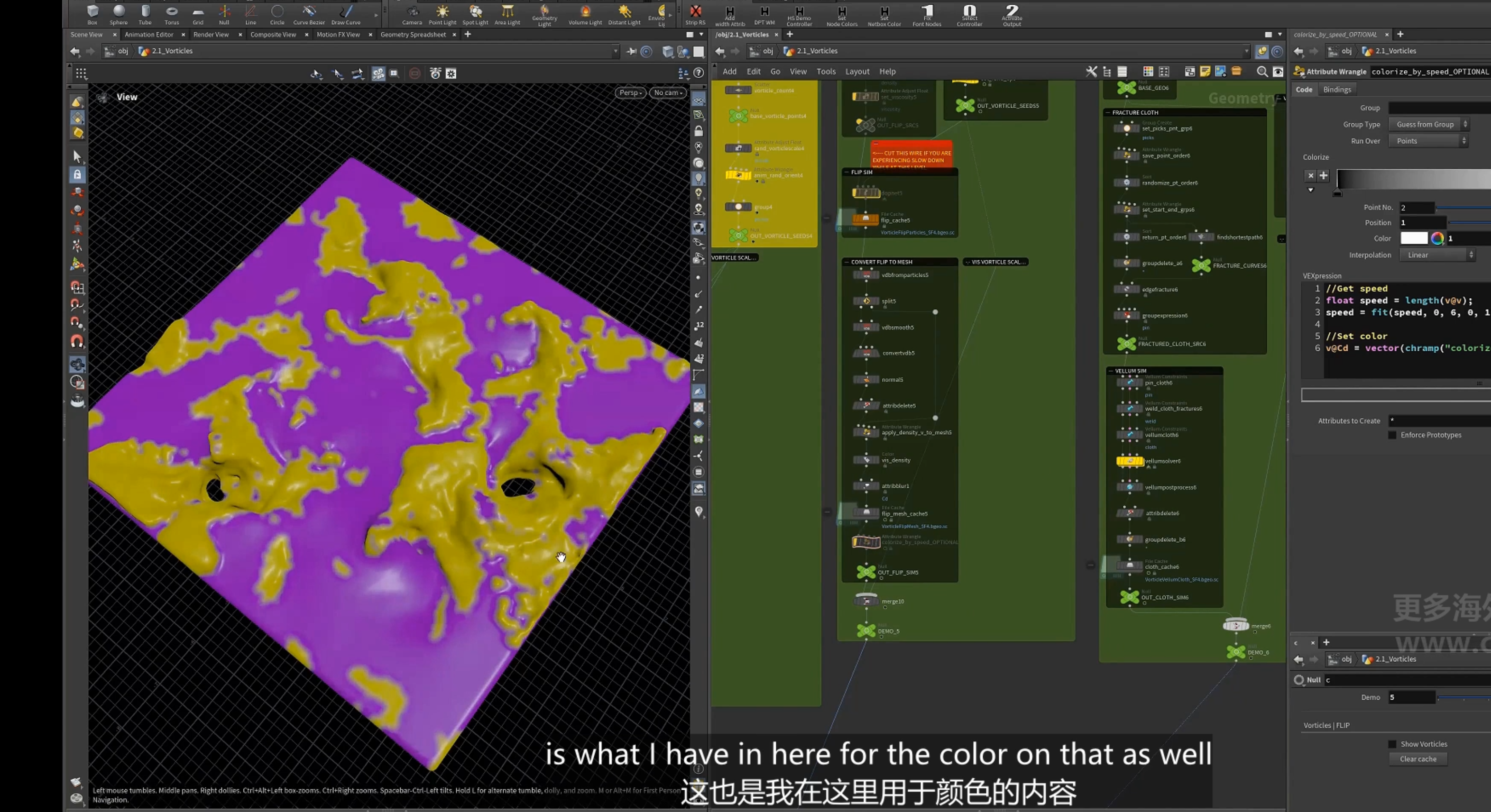Open the No cam camera dropdown
The height and width of the screenshot is (812, 1491).
click(x=668, y=92)
